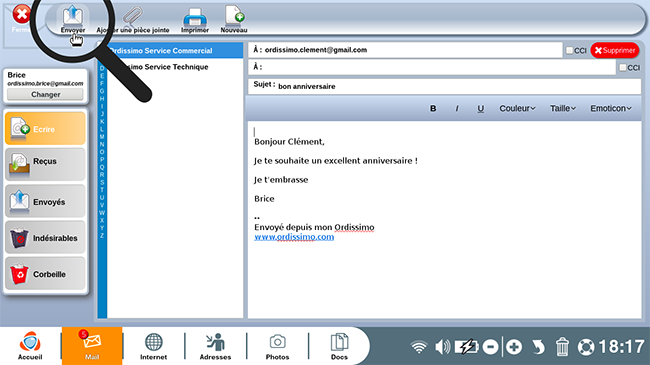This screenshot has width=650, height=365.
Task: Open the Emoticon dropdown
Action: (611, 108)
